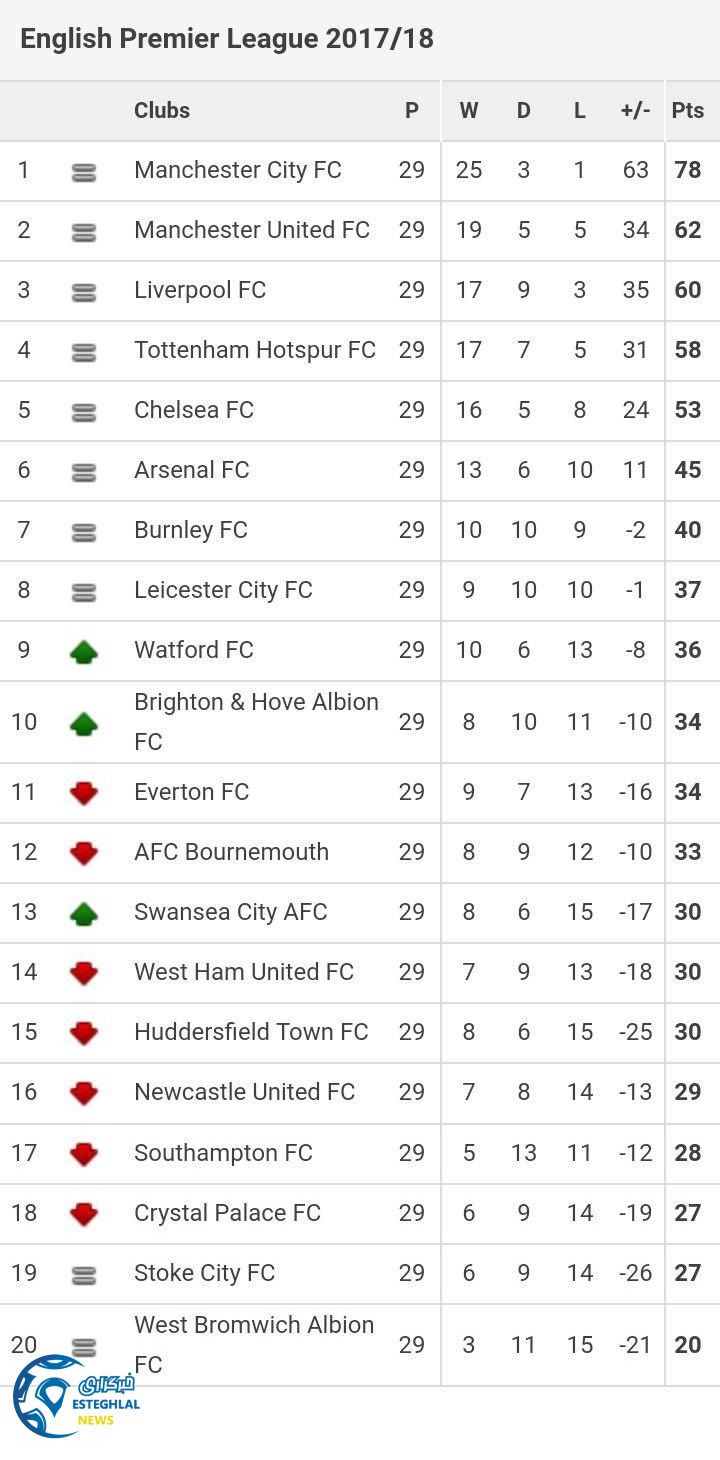Click AFC Bournemouth red down arrow icon
720x1460 pixels.
[x=84, y=853]
